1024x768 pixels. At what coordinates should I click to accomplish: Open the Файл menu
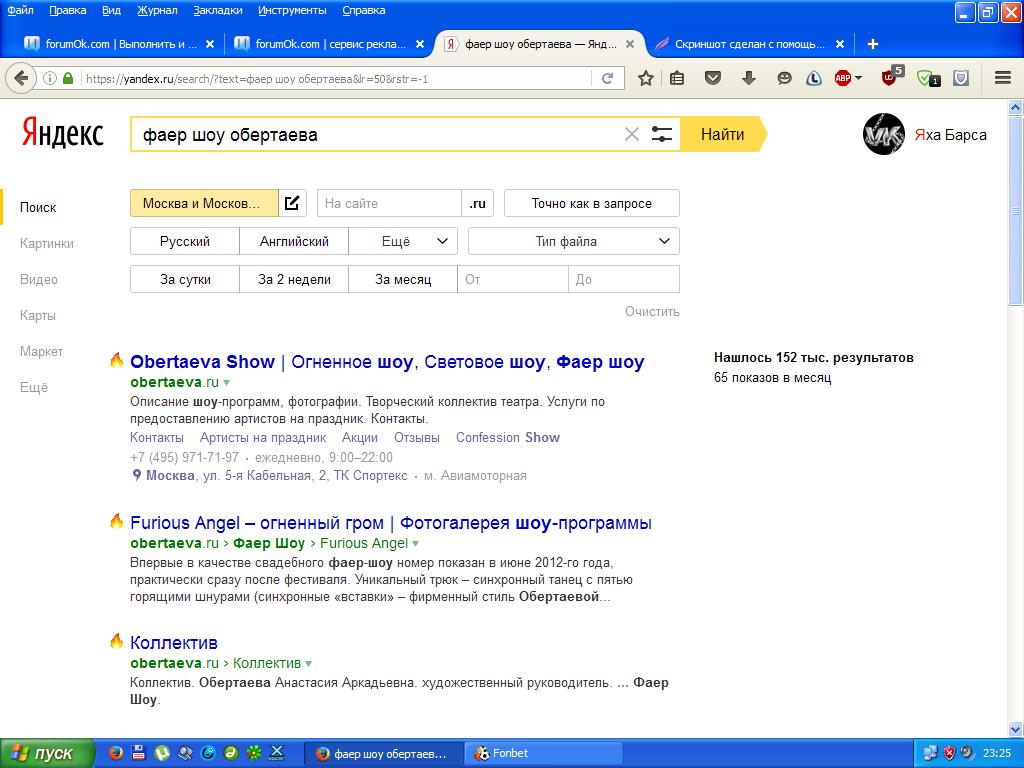coord(20,10)
